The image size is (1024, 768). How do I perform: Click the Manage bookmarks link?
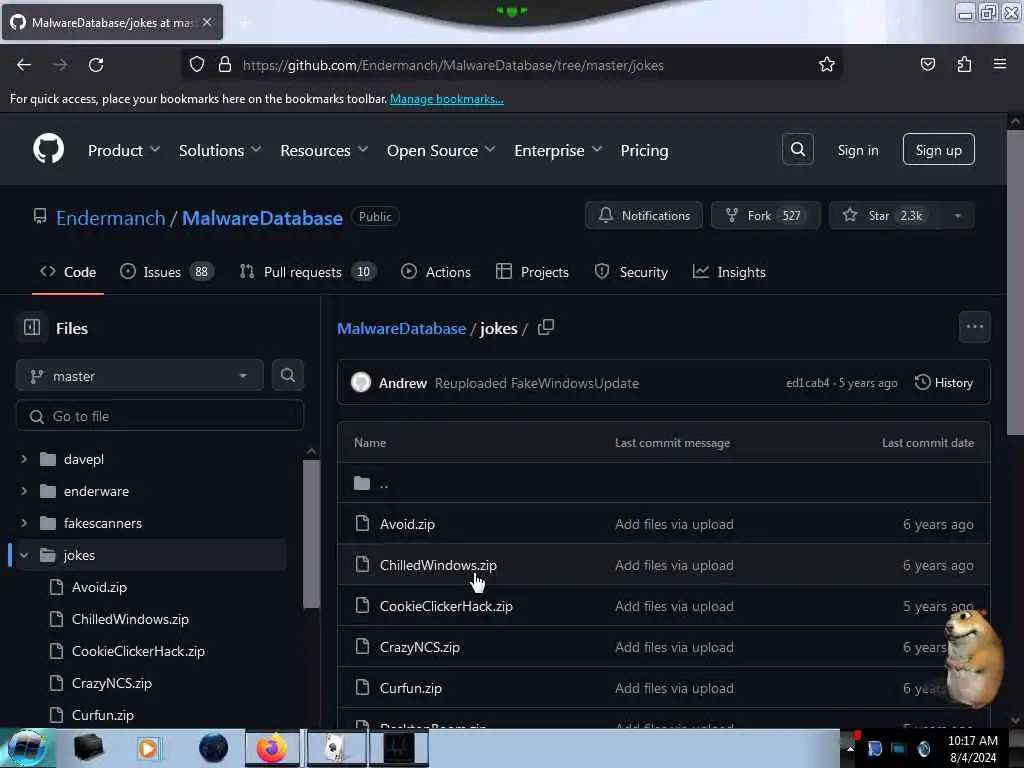pos(447,99)
